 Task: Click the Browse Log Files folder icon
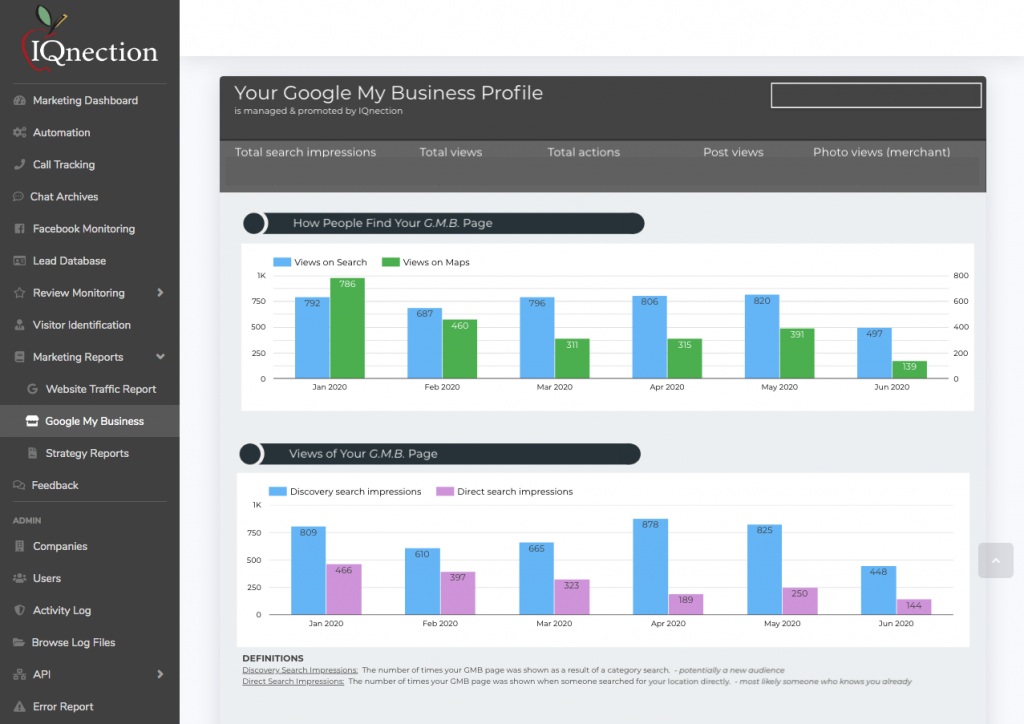tap(19, 642)
